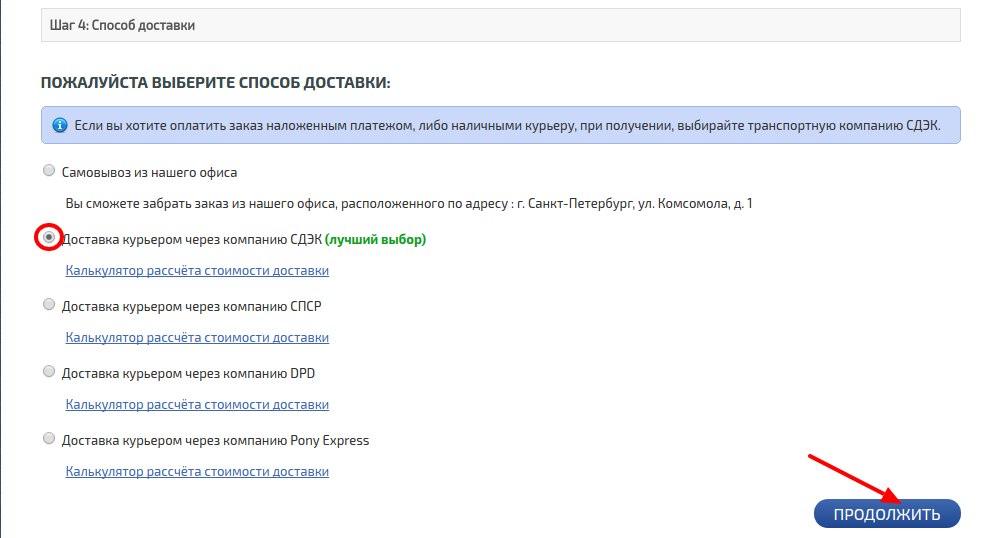999x538 pixels.
Task: Click the office pickup address description text
Action: click(x=408, y=204)
